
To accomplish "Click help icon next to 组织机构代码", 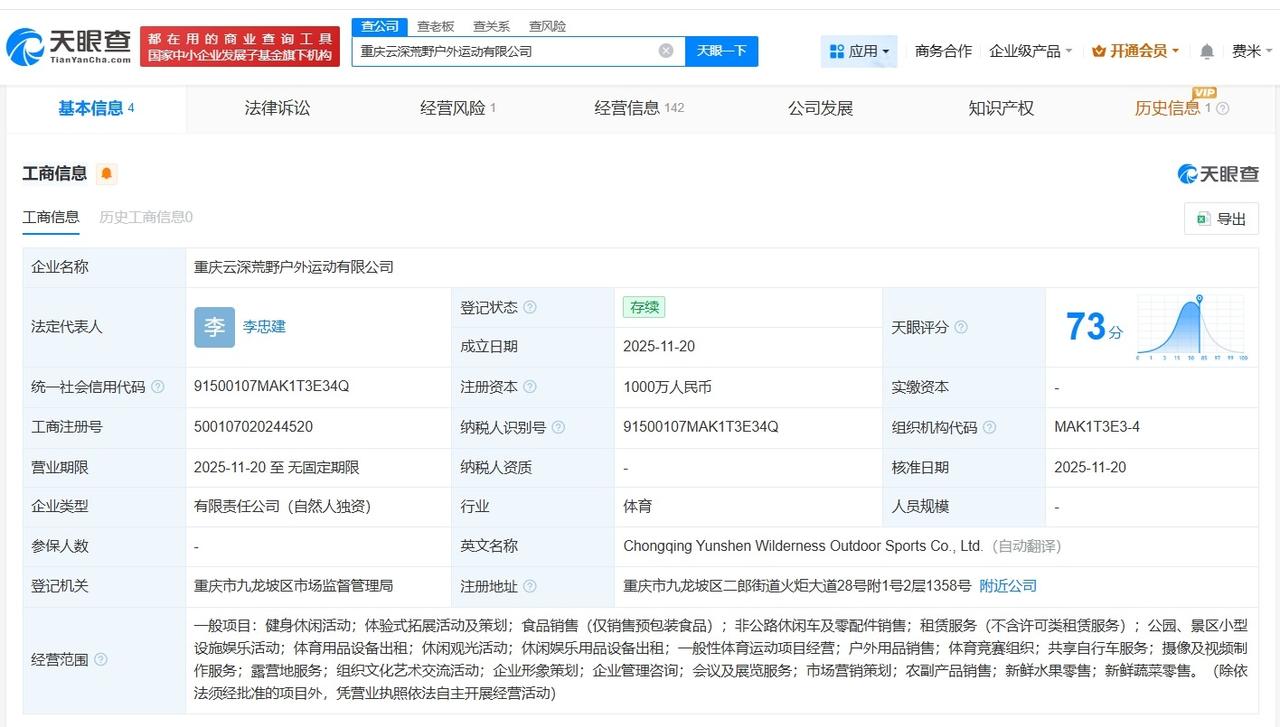I will point(989,427).
